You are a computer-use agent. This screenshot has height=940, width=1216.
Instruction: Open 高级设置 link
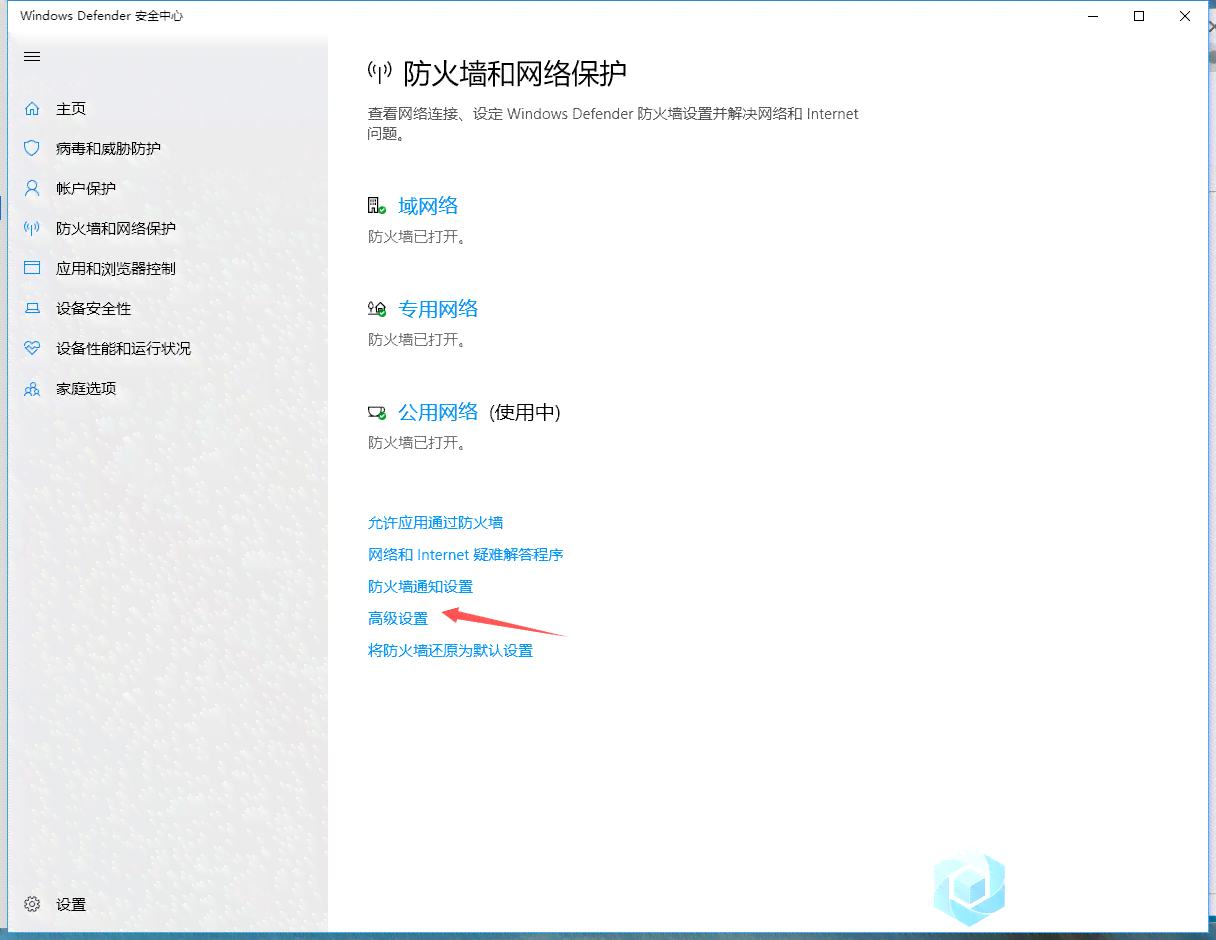(x=398, y=618)
